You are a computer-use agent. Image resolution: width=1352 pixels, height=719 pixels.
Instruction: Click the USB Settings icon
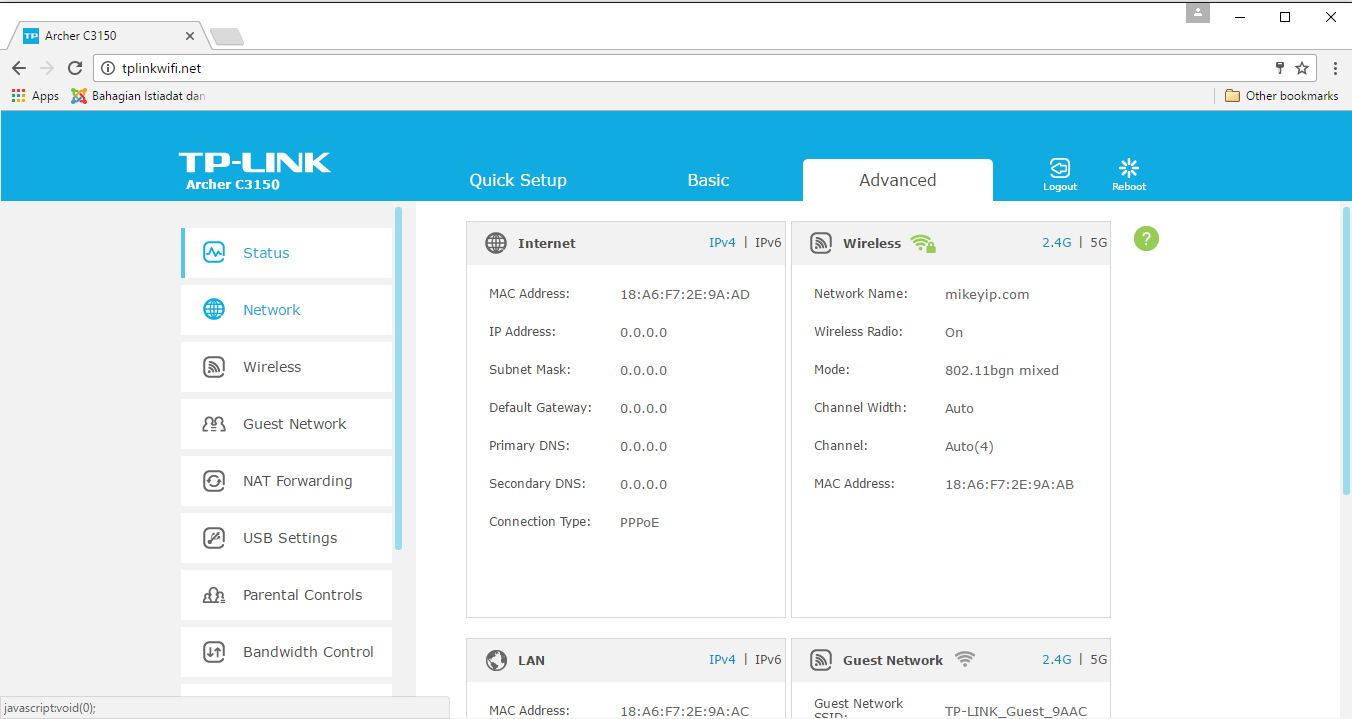(x=214, y=538)
